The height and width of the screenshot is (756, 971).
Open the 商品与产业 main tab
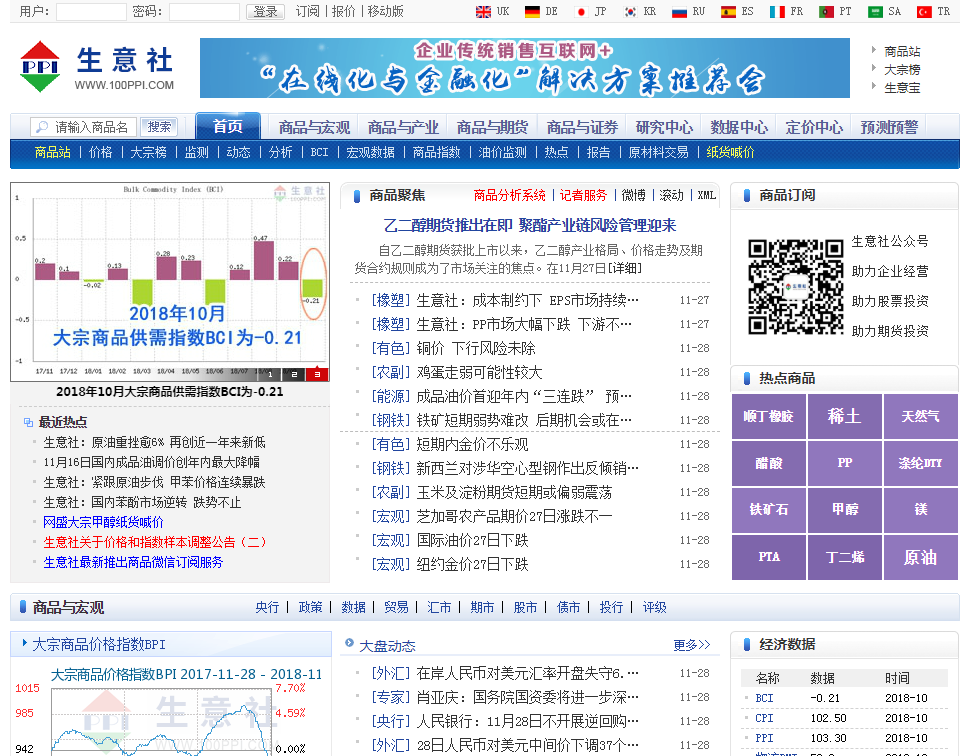point(403,127)
